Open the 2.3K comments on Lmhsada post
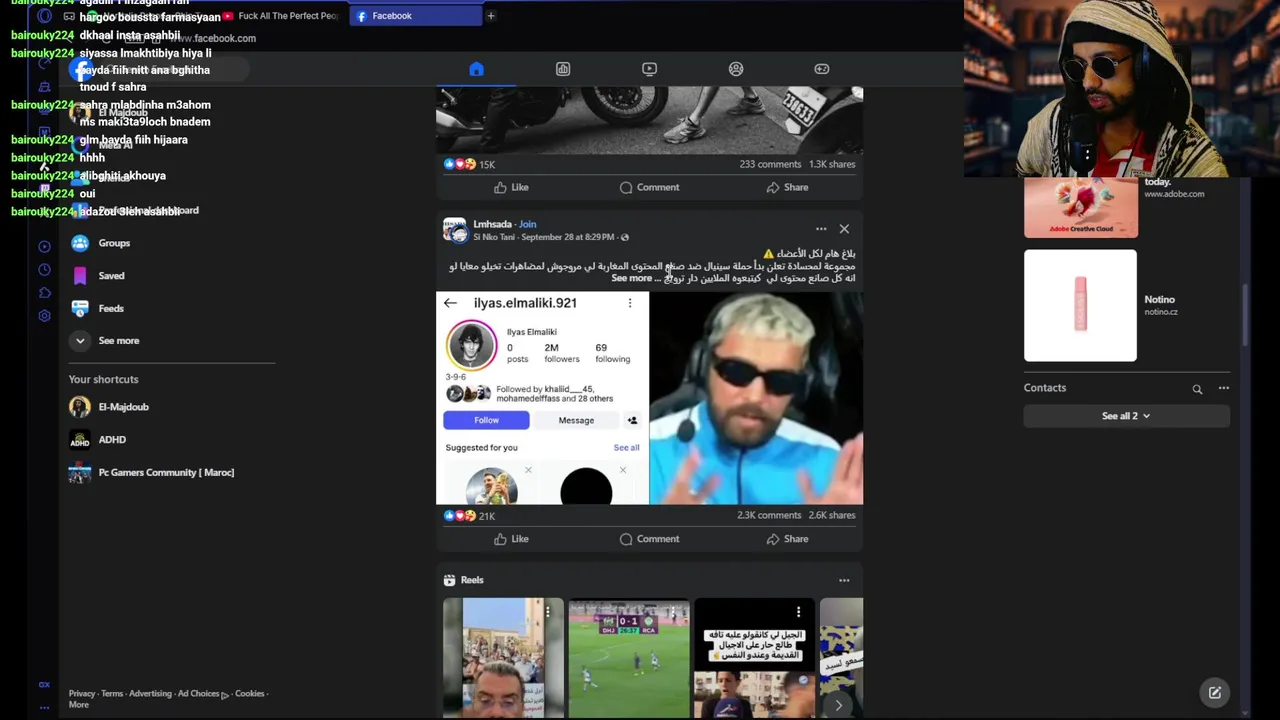This screenshot has height=720, width=1280. click(769, 515)
